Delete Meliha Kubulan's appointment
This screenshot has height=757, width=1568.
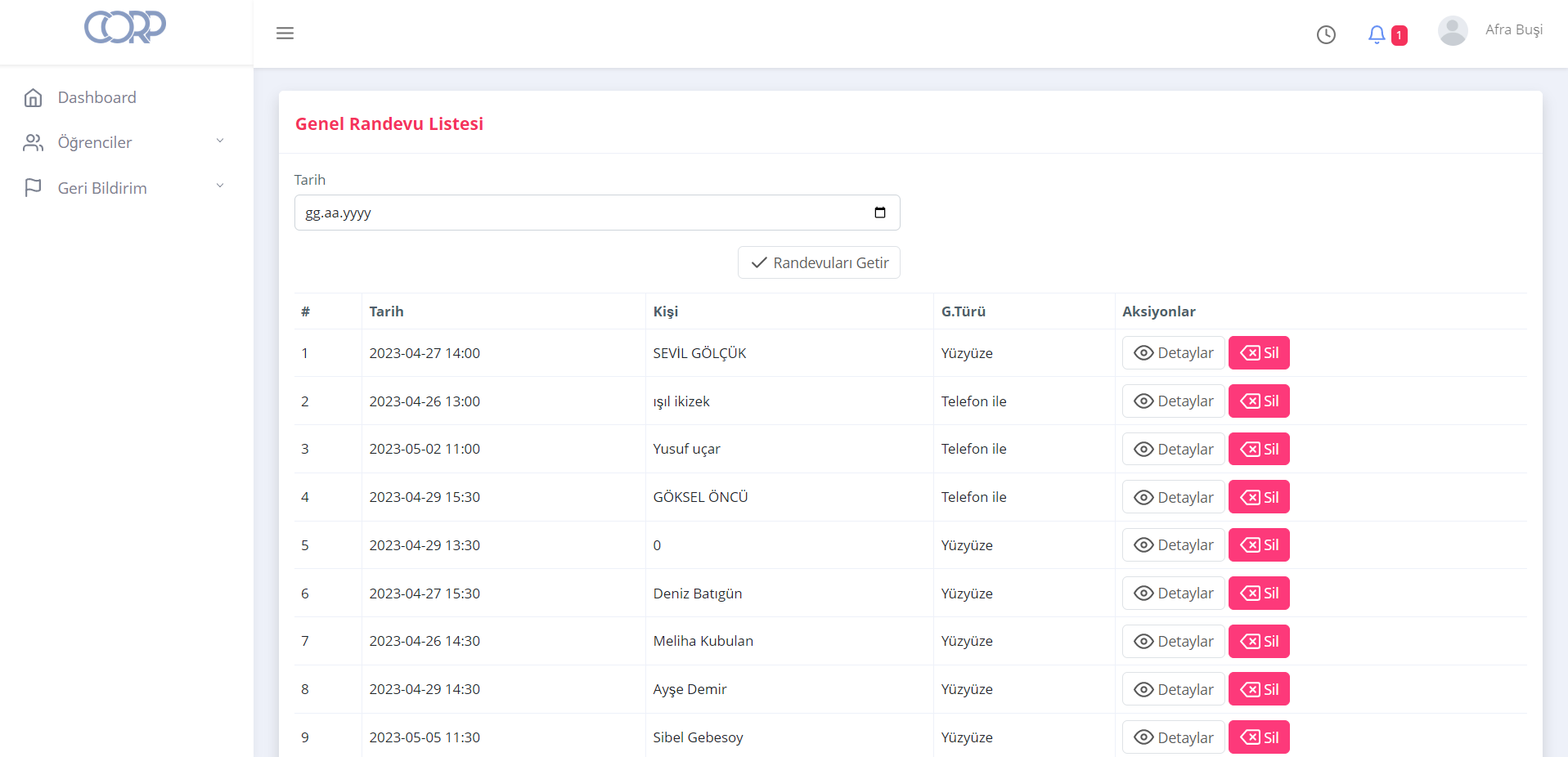(x=1259, y=642)
